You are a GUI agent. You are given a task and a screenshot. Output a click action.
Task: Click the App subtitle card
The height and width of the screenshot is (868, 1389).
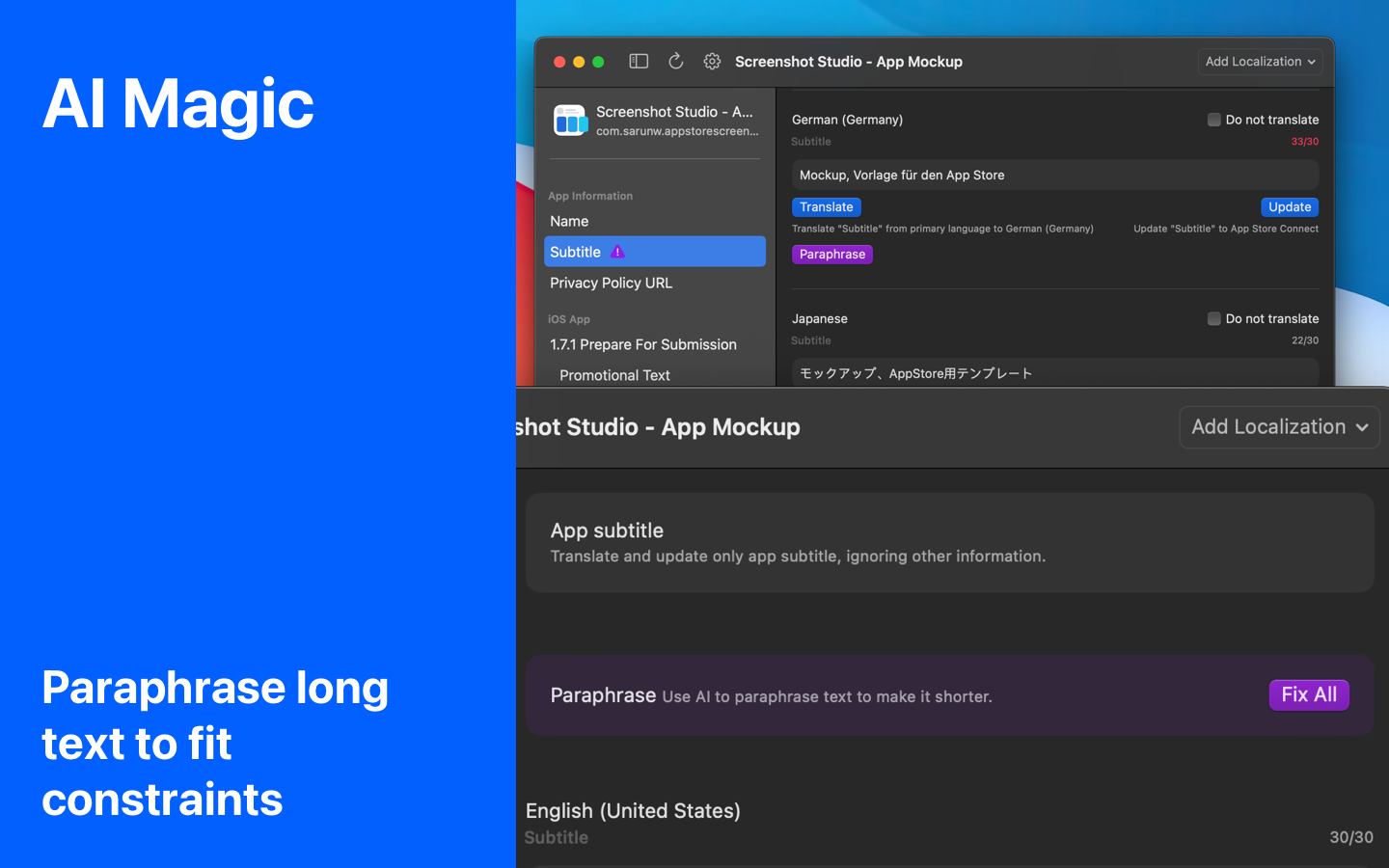950,543
